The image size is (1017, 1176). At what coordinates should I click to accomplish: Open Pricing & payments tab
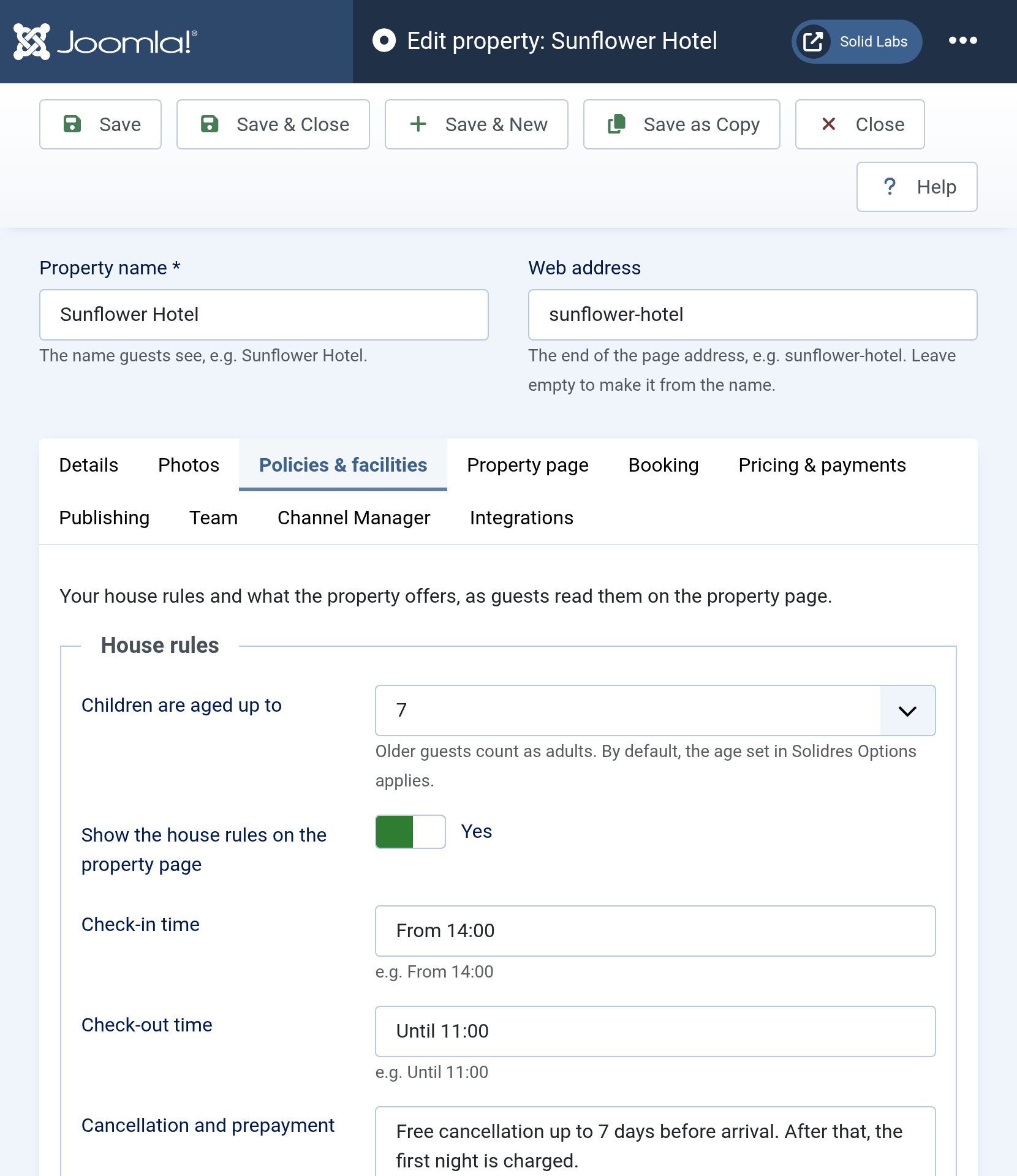pyautogui.click(x=822, y=465)
